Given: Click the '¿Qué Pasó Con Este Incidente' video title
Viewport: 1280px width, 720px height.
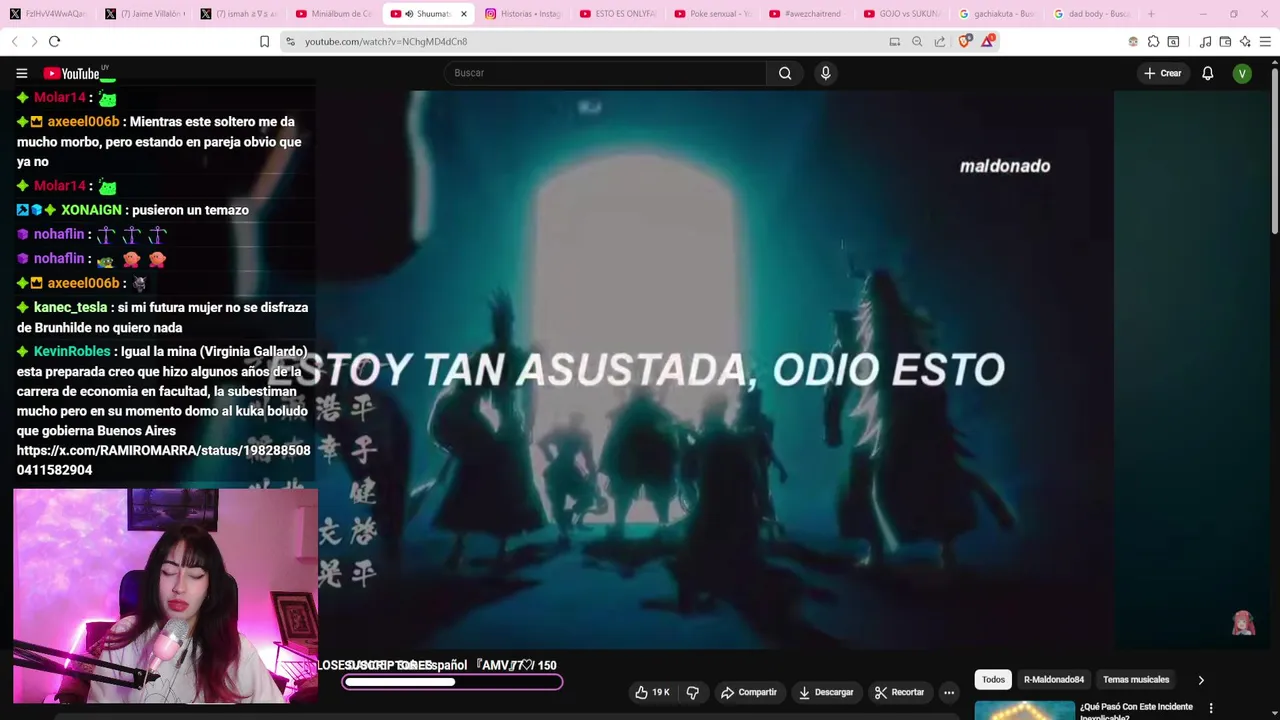Looking at the screenshot, I should [1136, 710].
